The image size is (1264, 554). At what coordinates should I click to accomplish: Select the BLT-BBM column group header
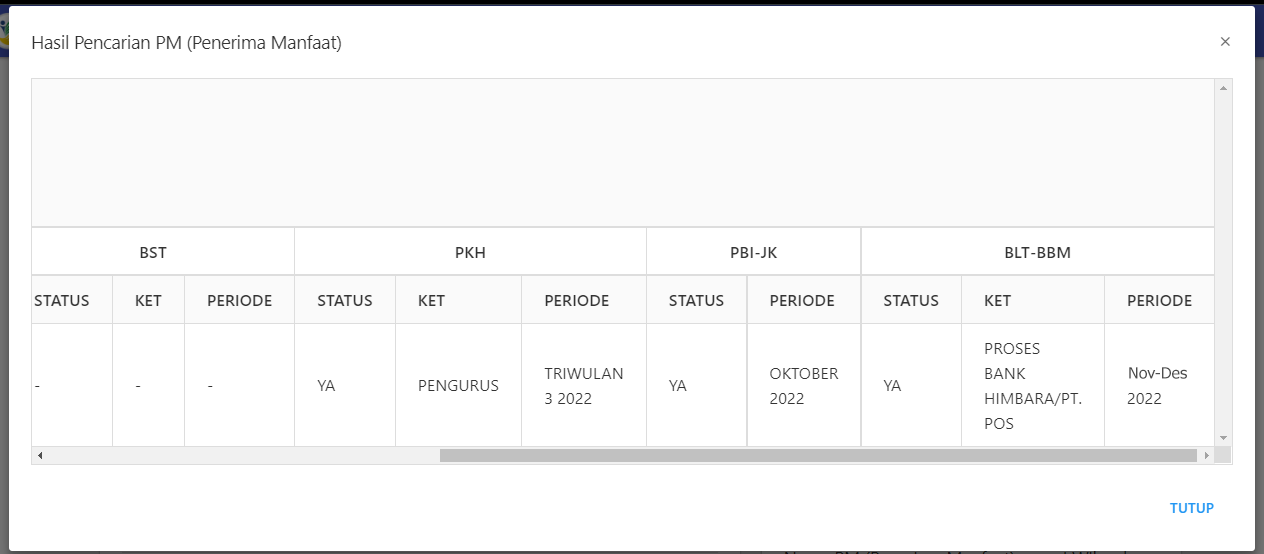coord(1038,252)
